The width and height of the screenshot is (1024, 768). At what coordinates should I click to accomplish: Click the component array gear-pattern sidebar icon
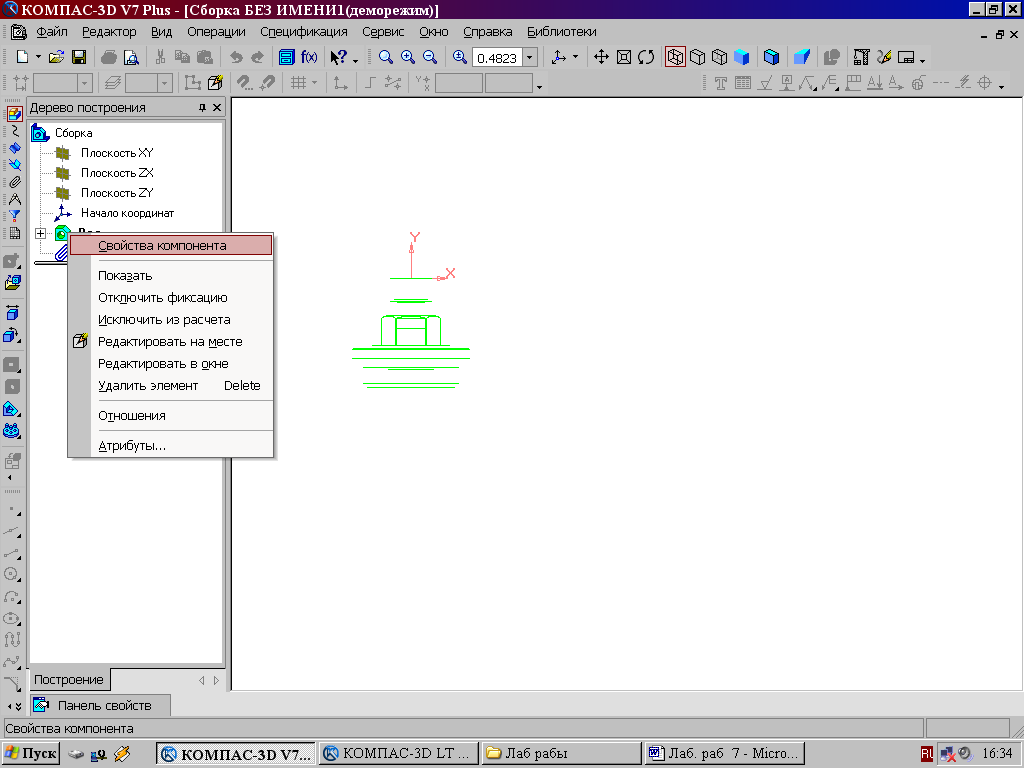[12, 431]
